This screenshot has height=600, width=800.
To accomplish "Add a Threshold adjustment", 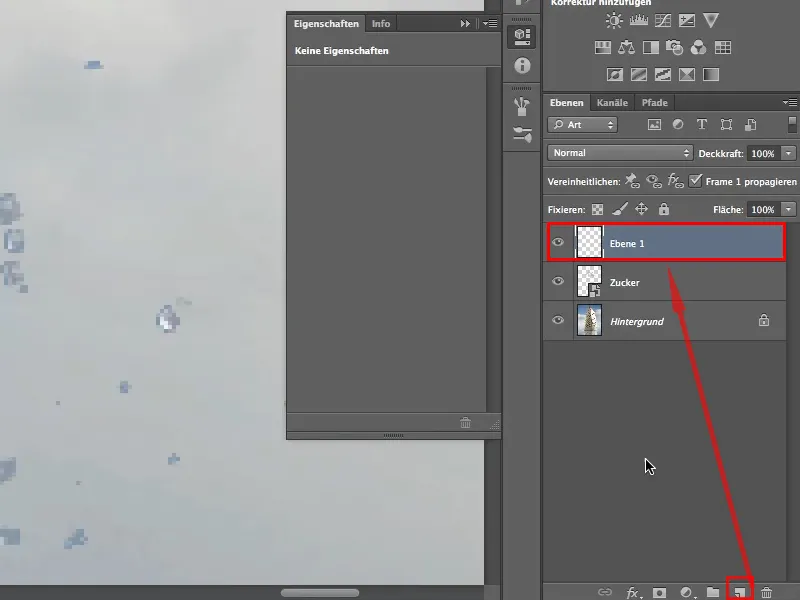I will tap(663, 74).
